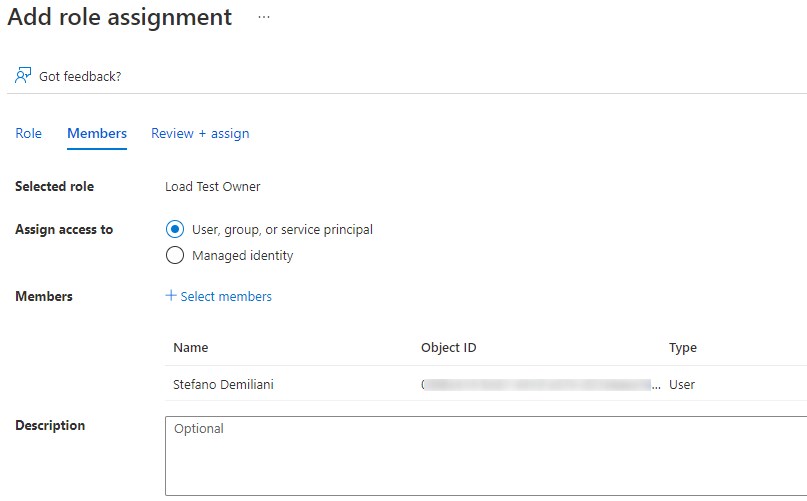
Task: Click the User type cell in the member row
Action: click(682, 384)
